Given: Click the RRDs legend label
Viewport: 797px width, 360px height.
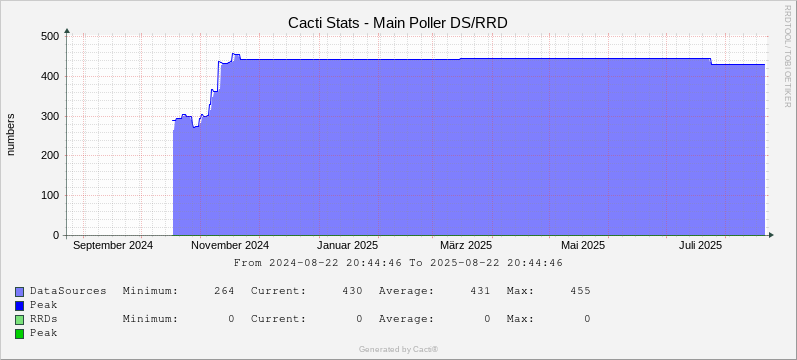Looking at the screenshot, I should point(44,319).
